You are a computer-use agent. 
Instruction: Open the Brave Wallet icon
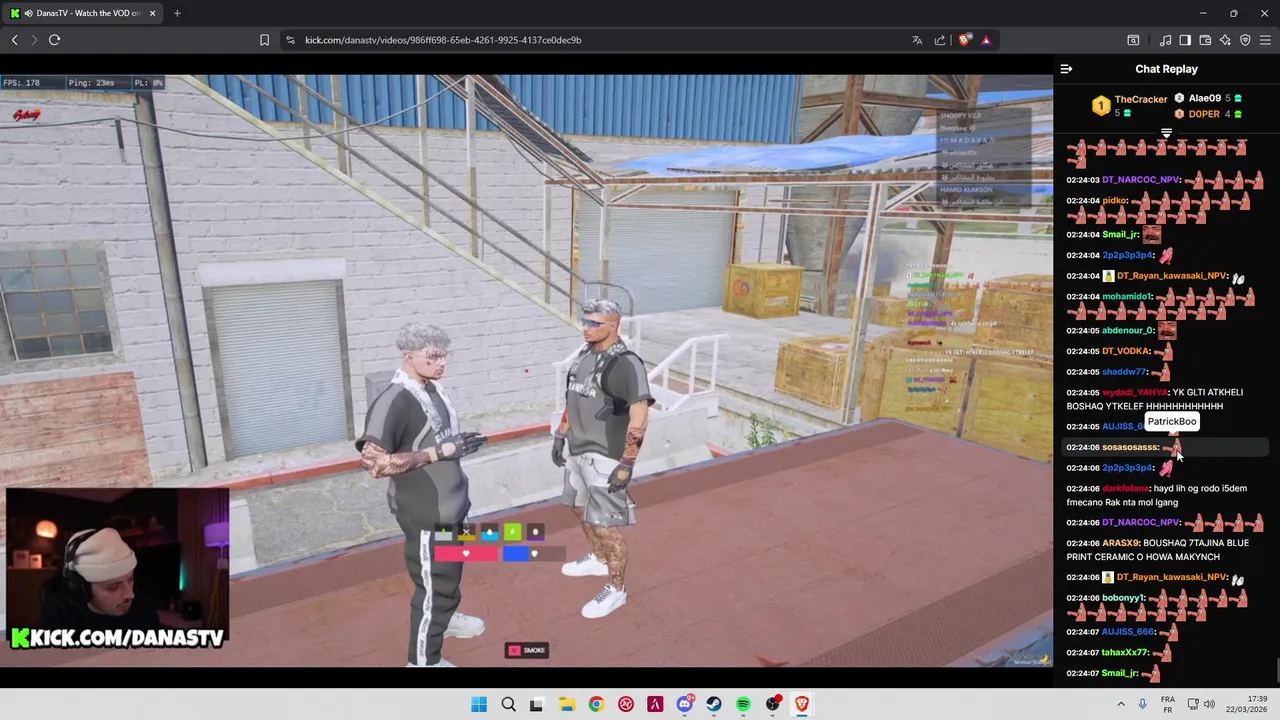tap(1205, 40)
